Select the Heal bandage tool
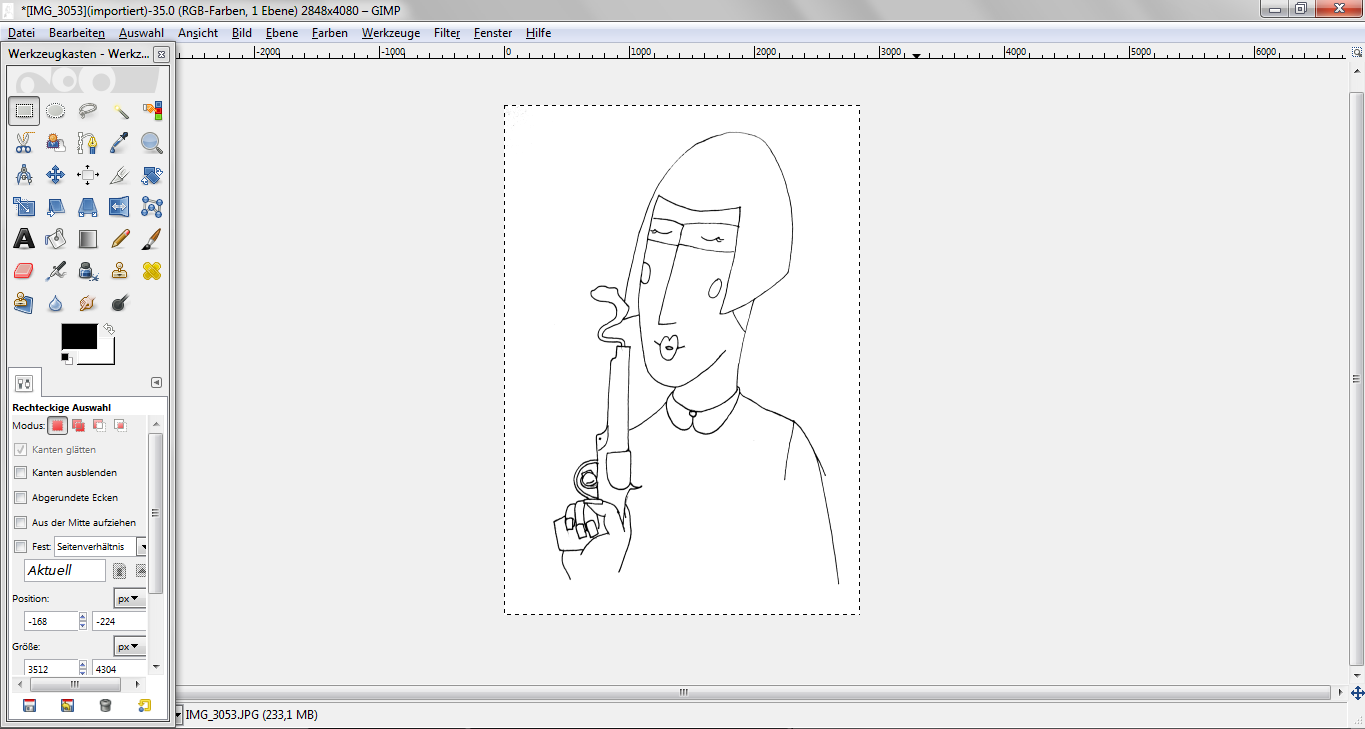This screenshot has height=729, width=1365. pyautogui.click(x=152, y=271)
